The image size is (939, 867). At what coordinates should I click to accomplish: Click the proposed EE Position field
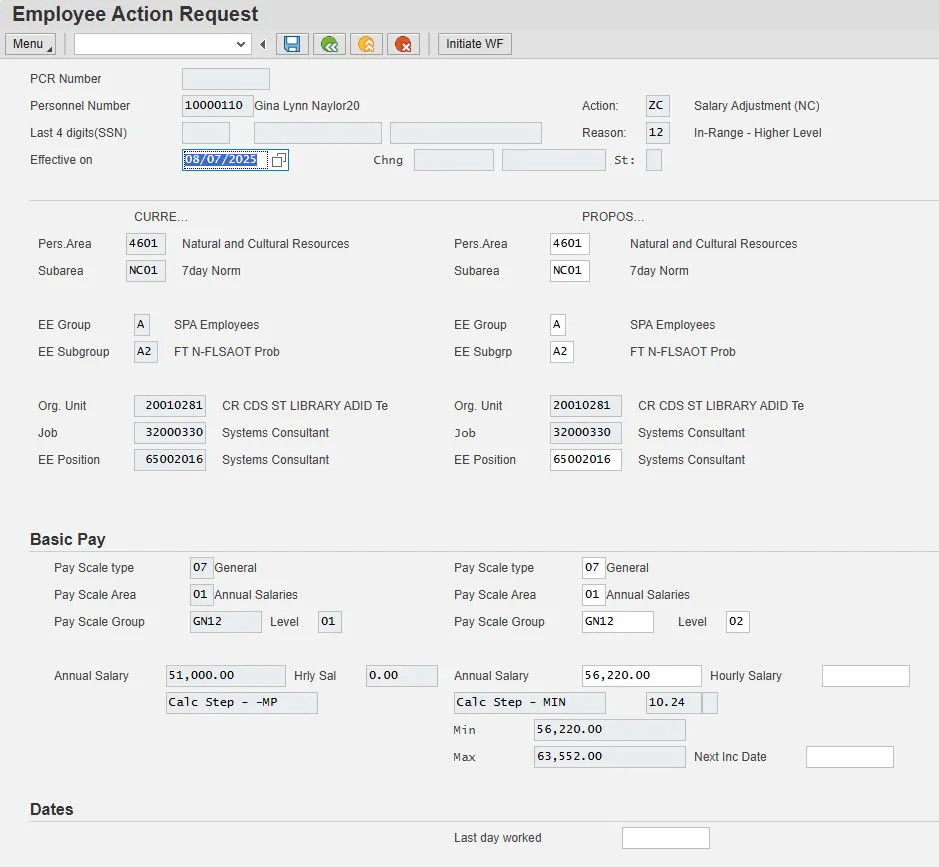pyautogui.click(x=585, y=460)
